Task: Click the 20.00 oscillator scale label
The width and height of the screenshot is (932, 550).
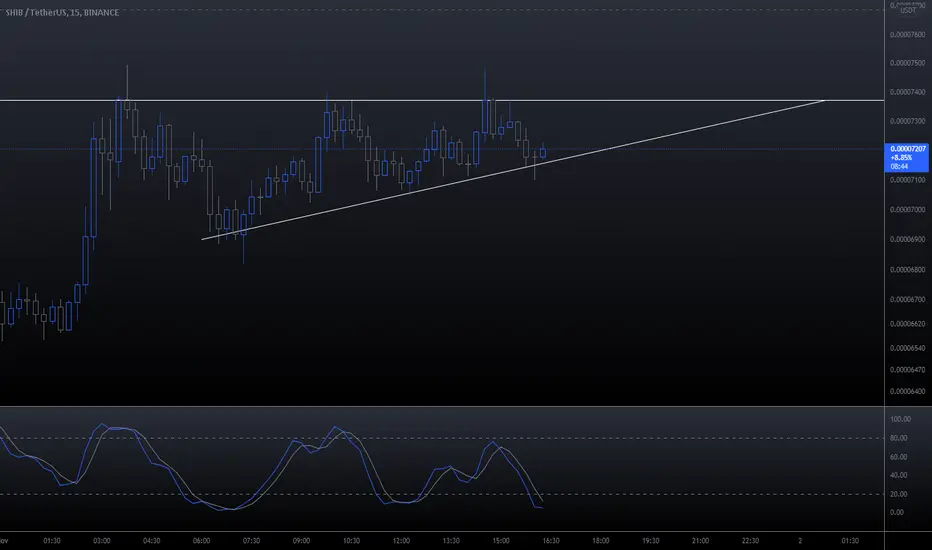Action: [x=899, y=494]
